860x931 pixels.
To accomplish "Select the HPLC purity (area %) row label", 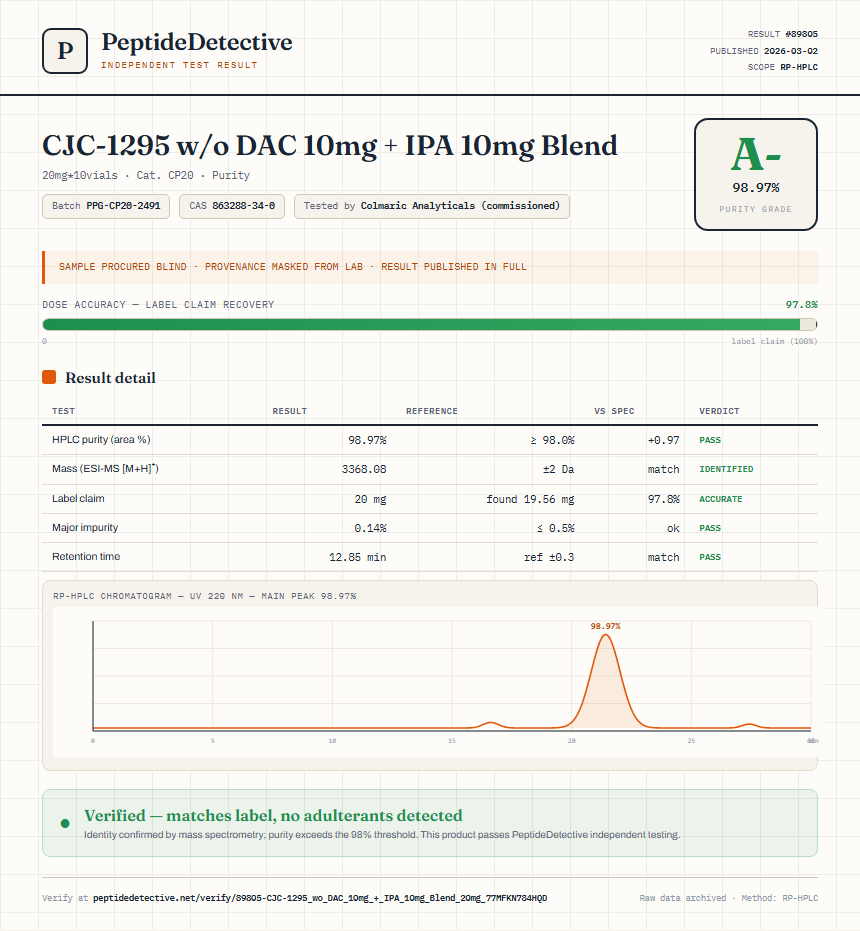I will (101, 439).
